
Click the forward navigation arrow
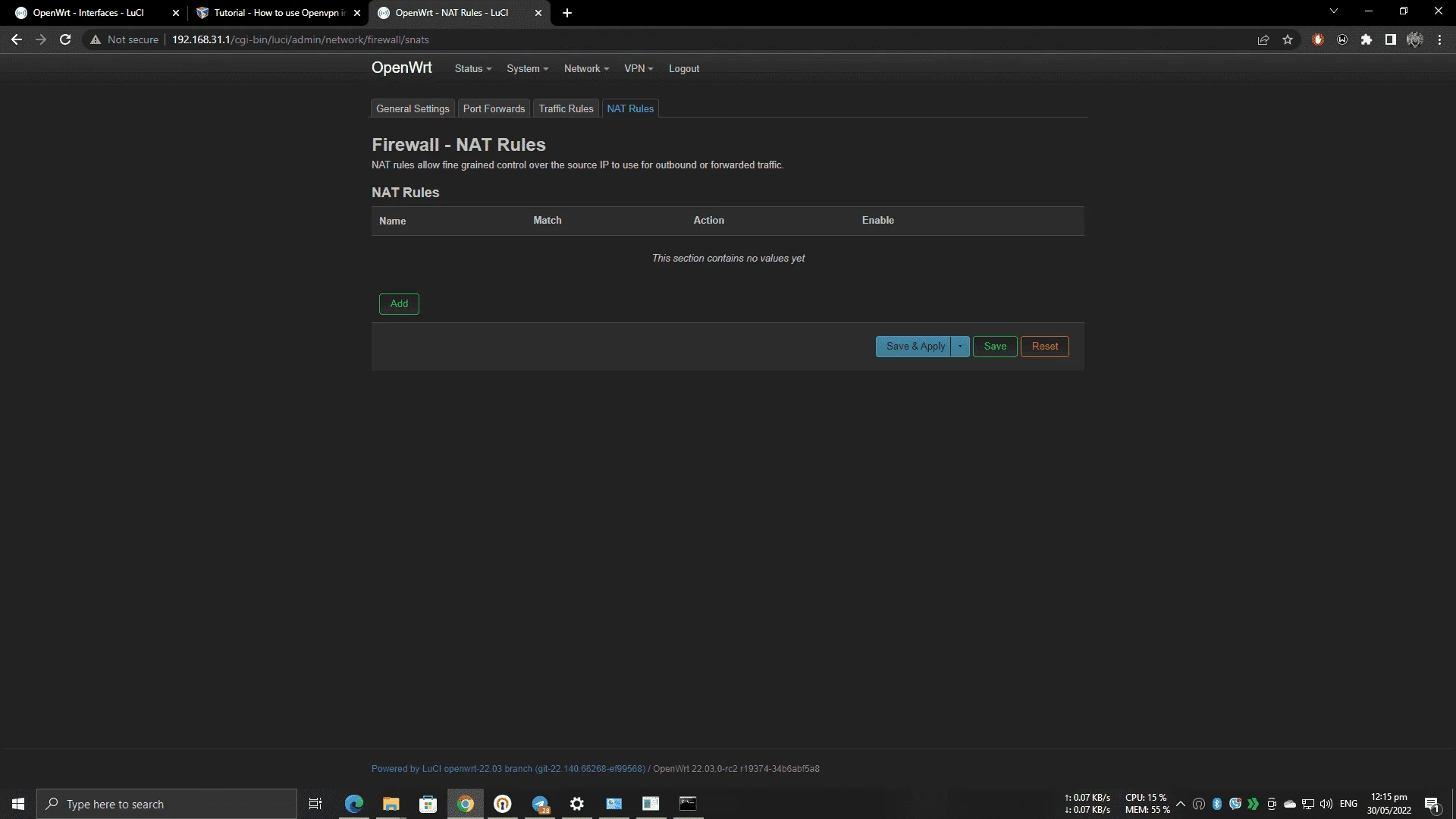[x=41, y=39]
